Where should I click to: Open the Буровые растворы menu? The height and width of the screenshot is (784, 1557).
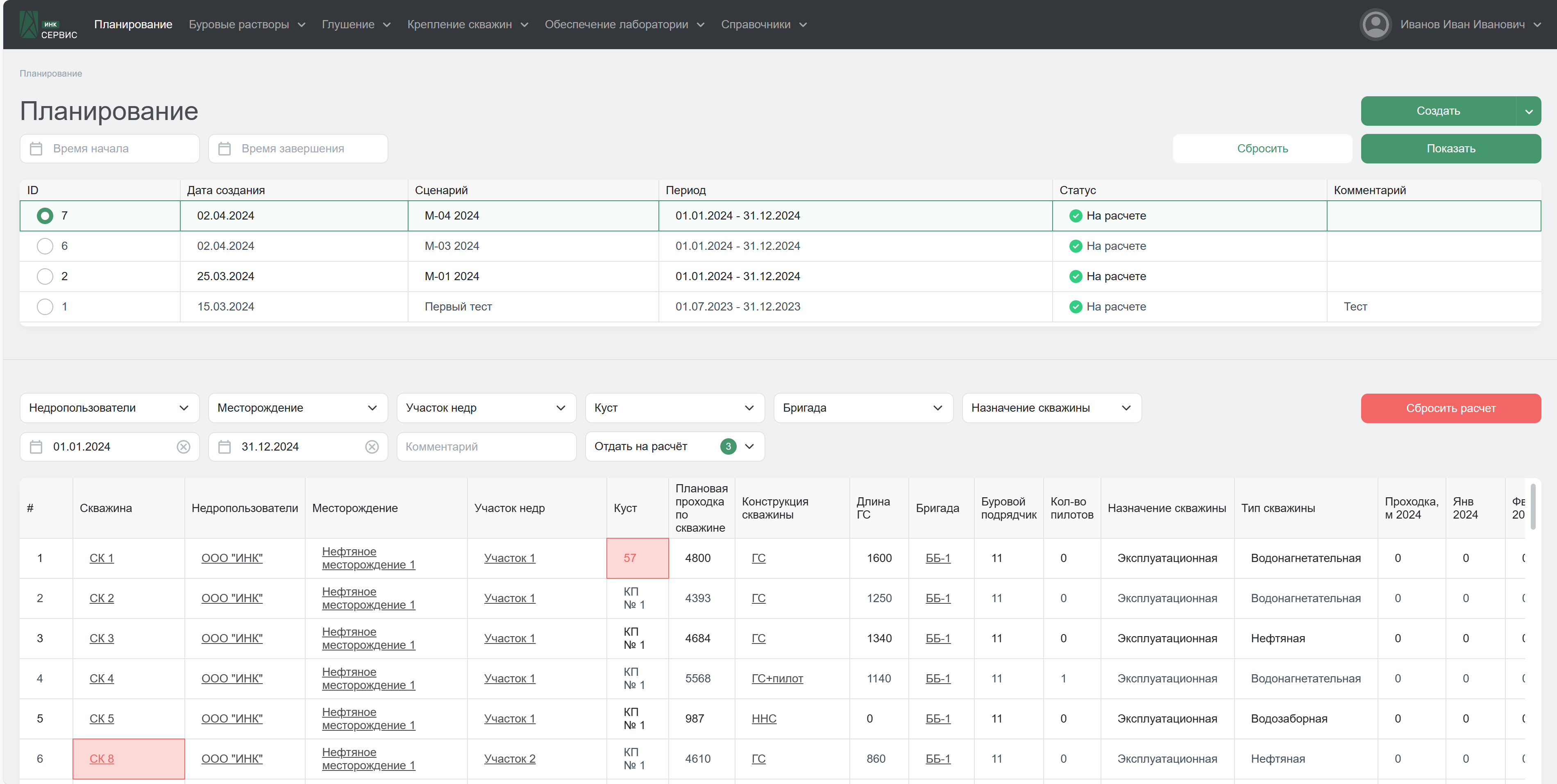247,25
